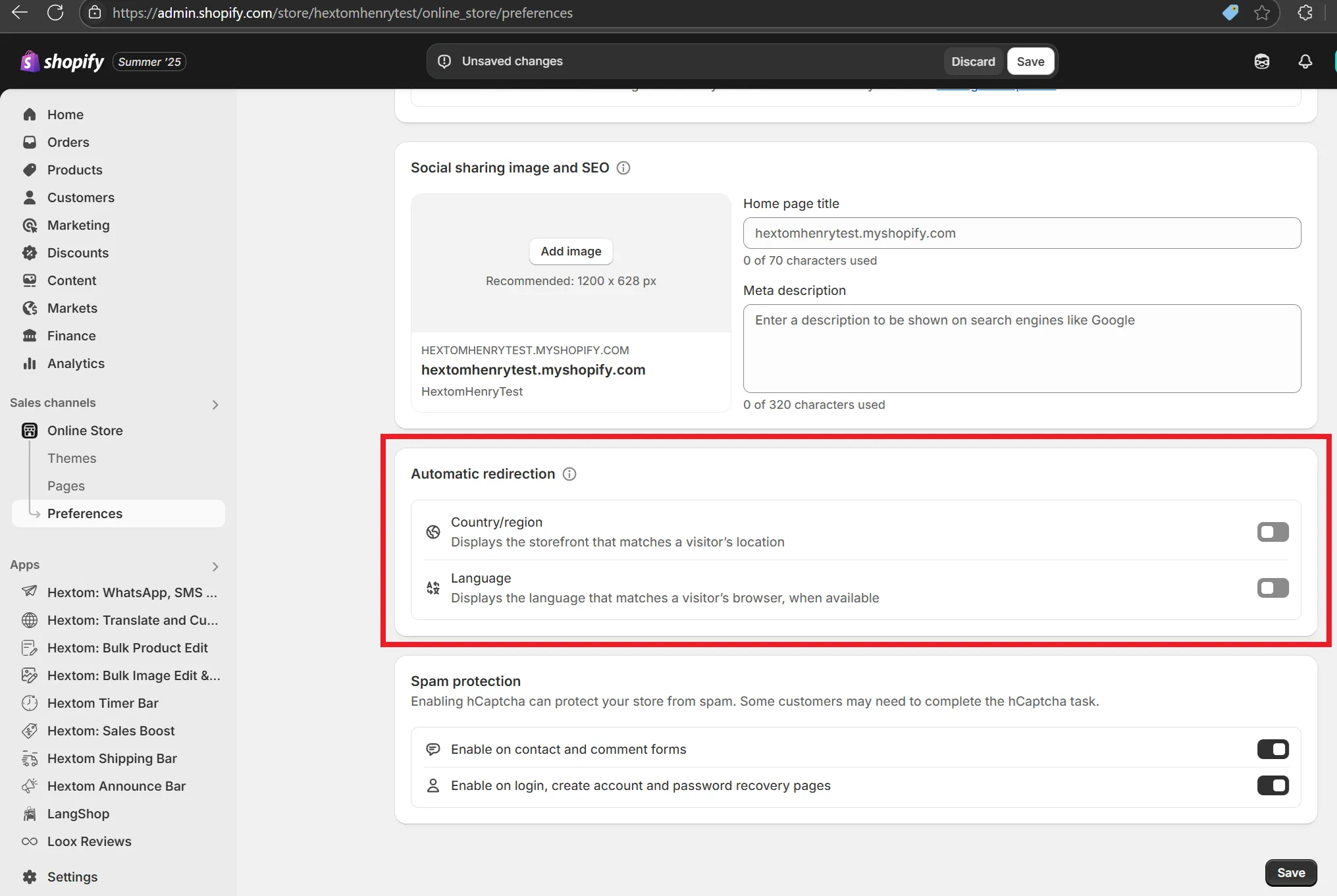The width and height of the screenshot is (1337, 896).
Task: Open the Themes submenu item
Action: point(72,458)
